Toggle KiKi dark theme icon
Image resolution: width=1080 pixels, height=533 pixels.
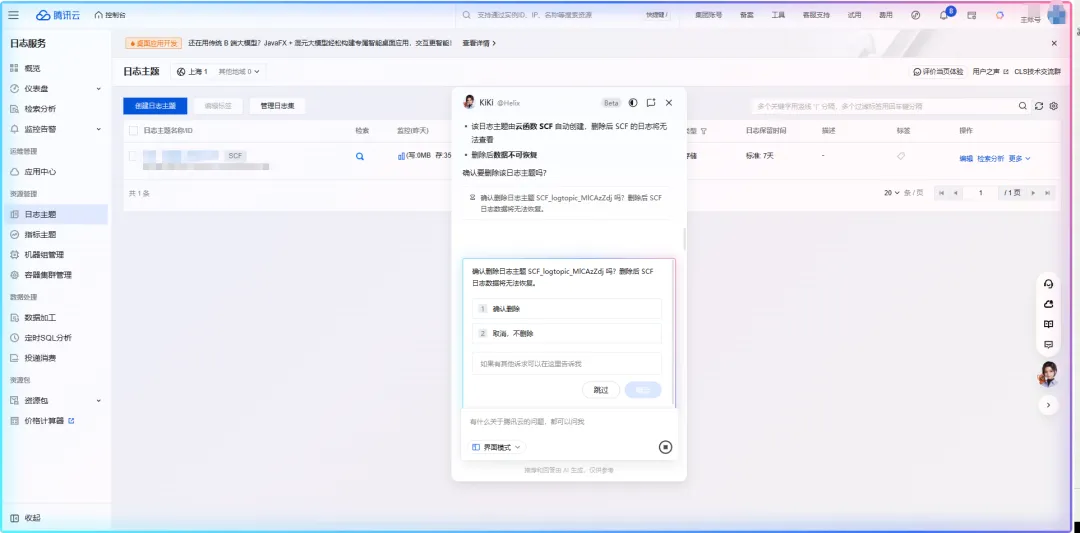coord(633,103)
